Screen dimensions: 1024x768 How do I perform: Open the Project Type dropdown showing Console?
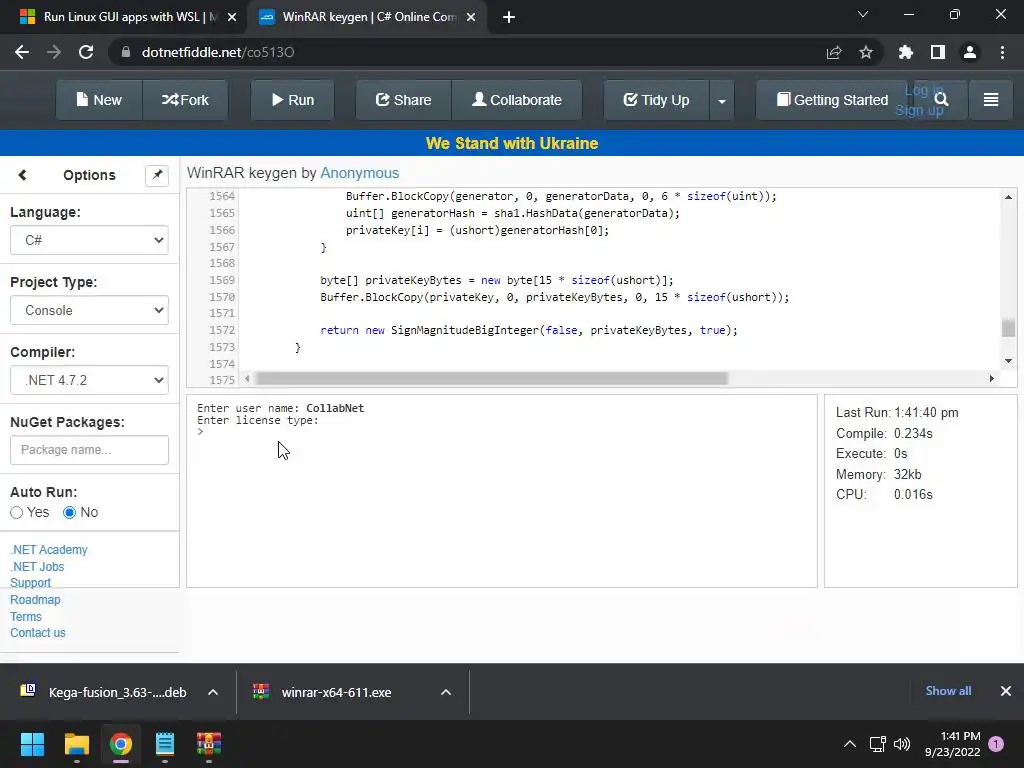(89, 310)
